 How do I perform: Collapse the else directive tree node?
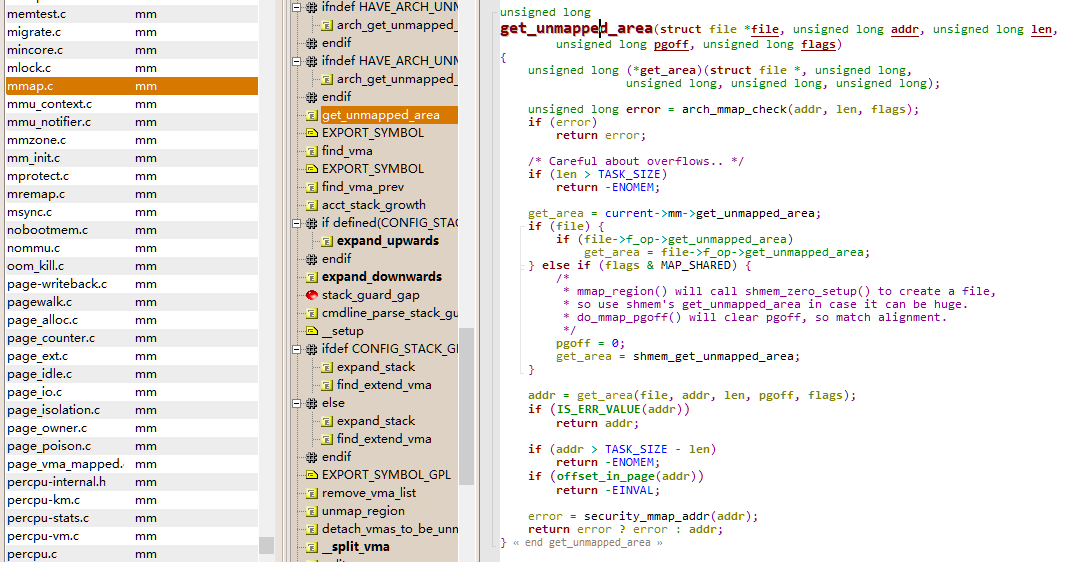[x=297, y=403]
